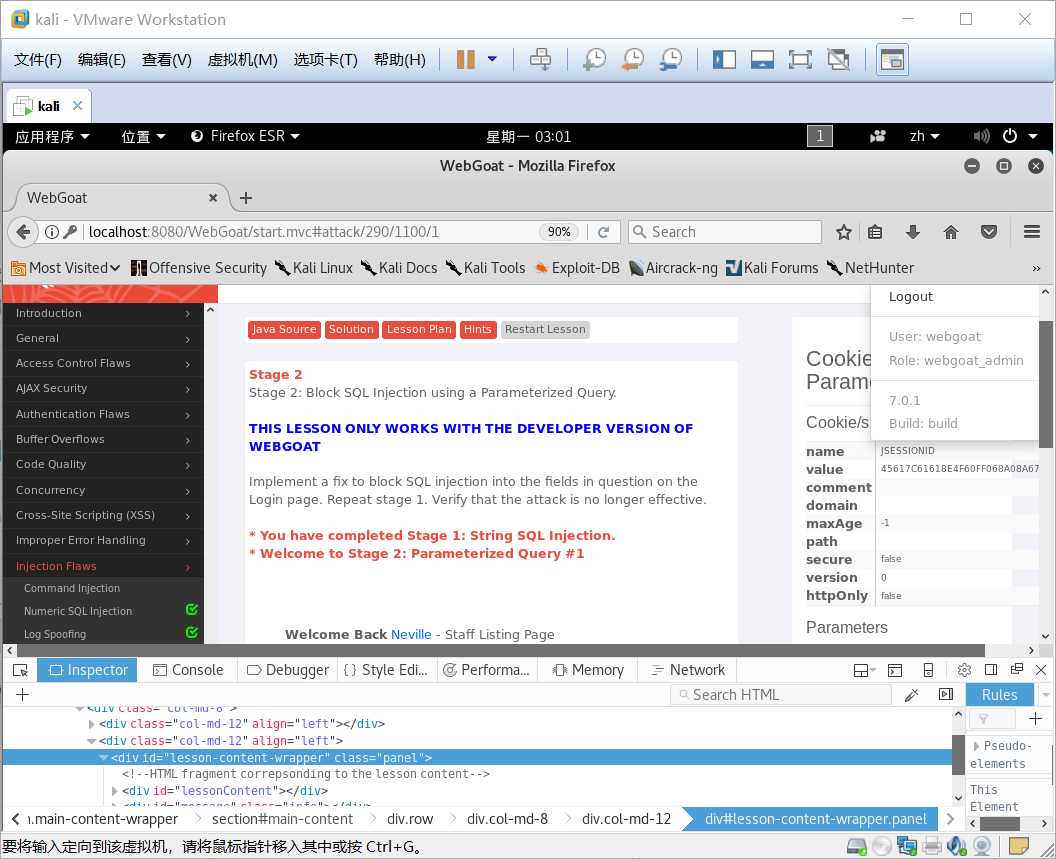The width and height of the screenshot is (1056, 859).
Task: Open VMware 帮助(H) menu
Action: pyautogui.click(x=399, y=60)
